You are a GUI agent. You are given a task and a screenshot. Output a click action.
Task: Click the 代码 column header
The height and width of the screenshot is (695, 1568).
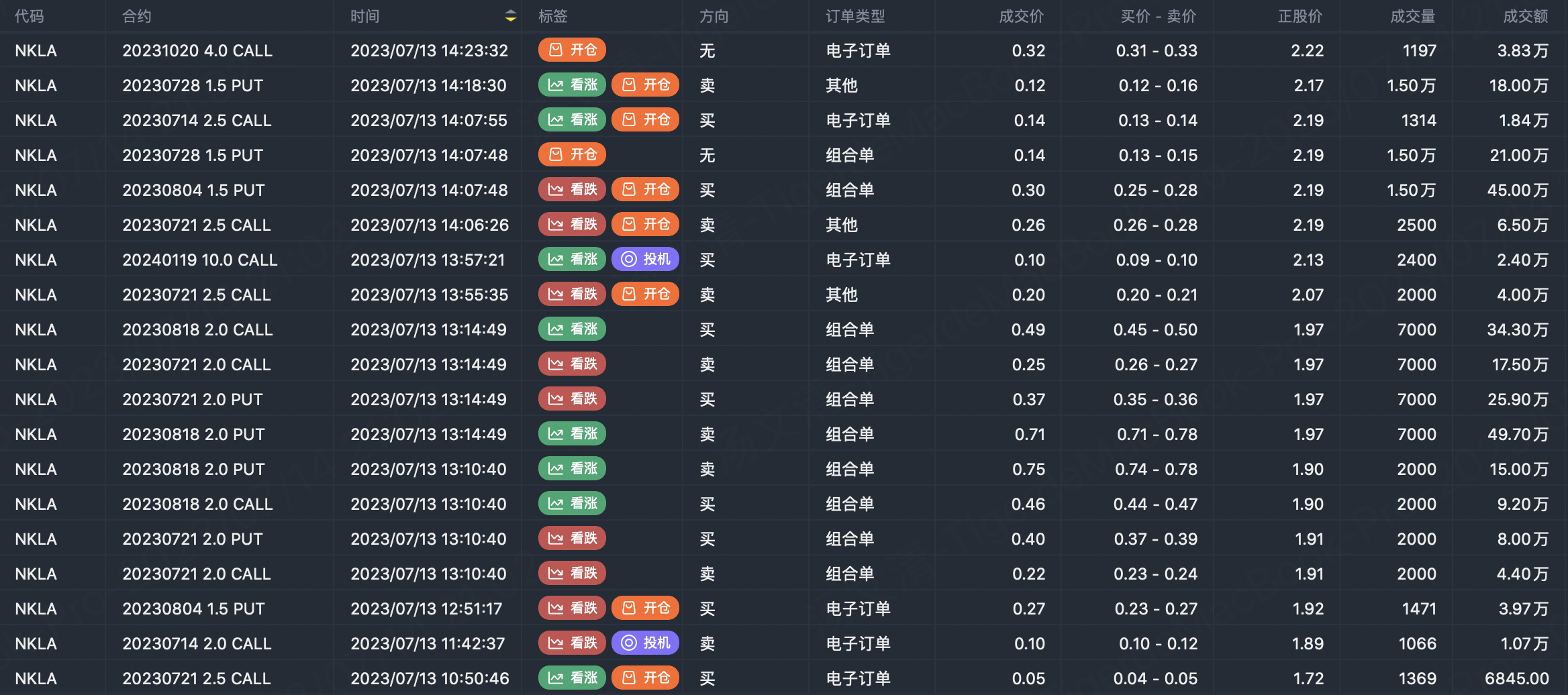tap(30, 16)
